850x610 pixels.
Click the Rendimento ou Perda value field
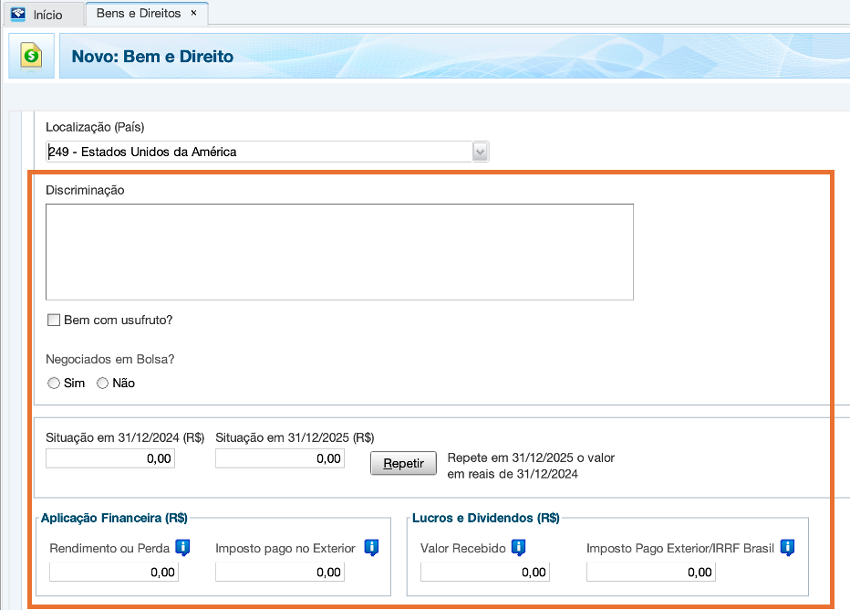[115, 572]
